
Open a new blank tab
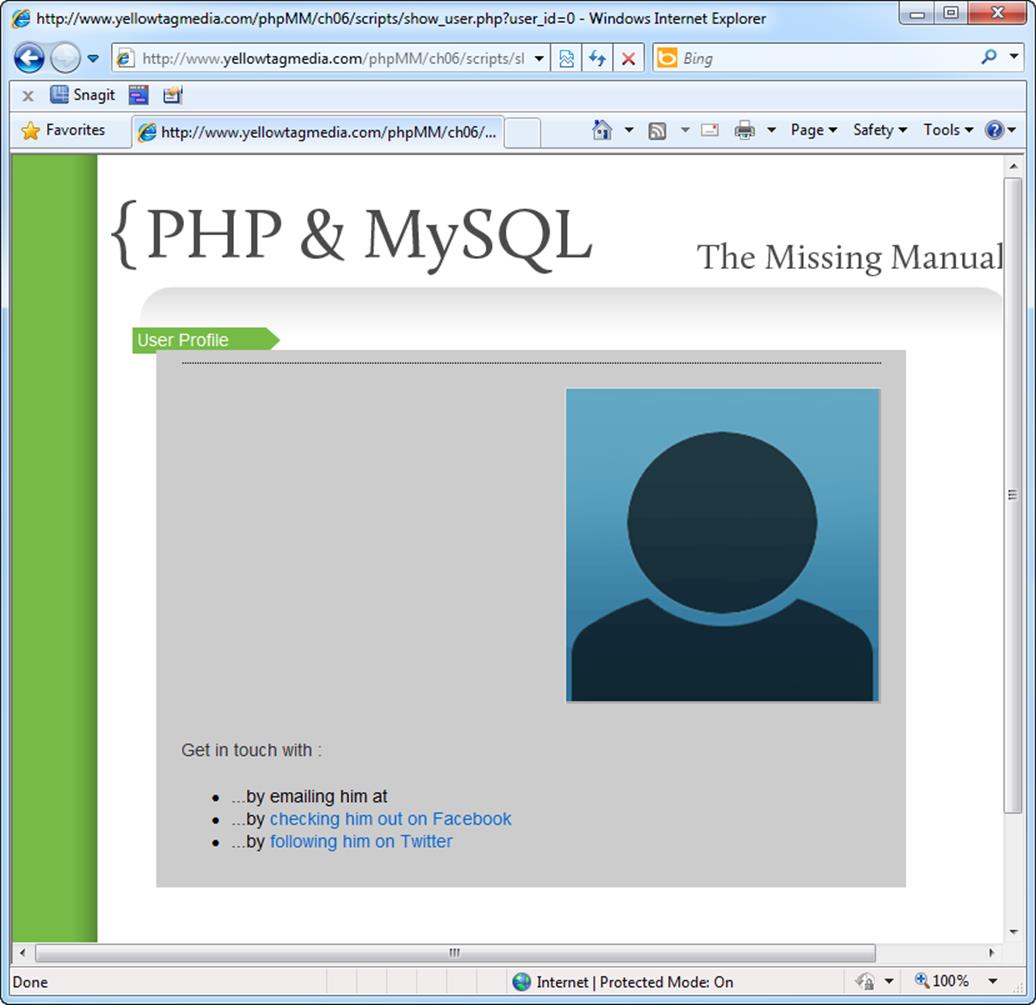point(523,133)
